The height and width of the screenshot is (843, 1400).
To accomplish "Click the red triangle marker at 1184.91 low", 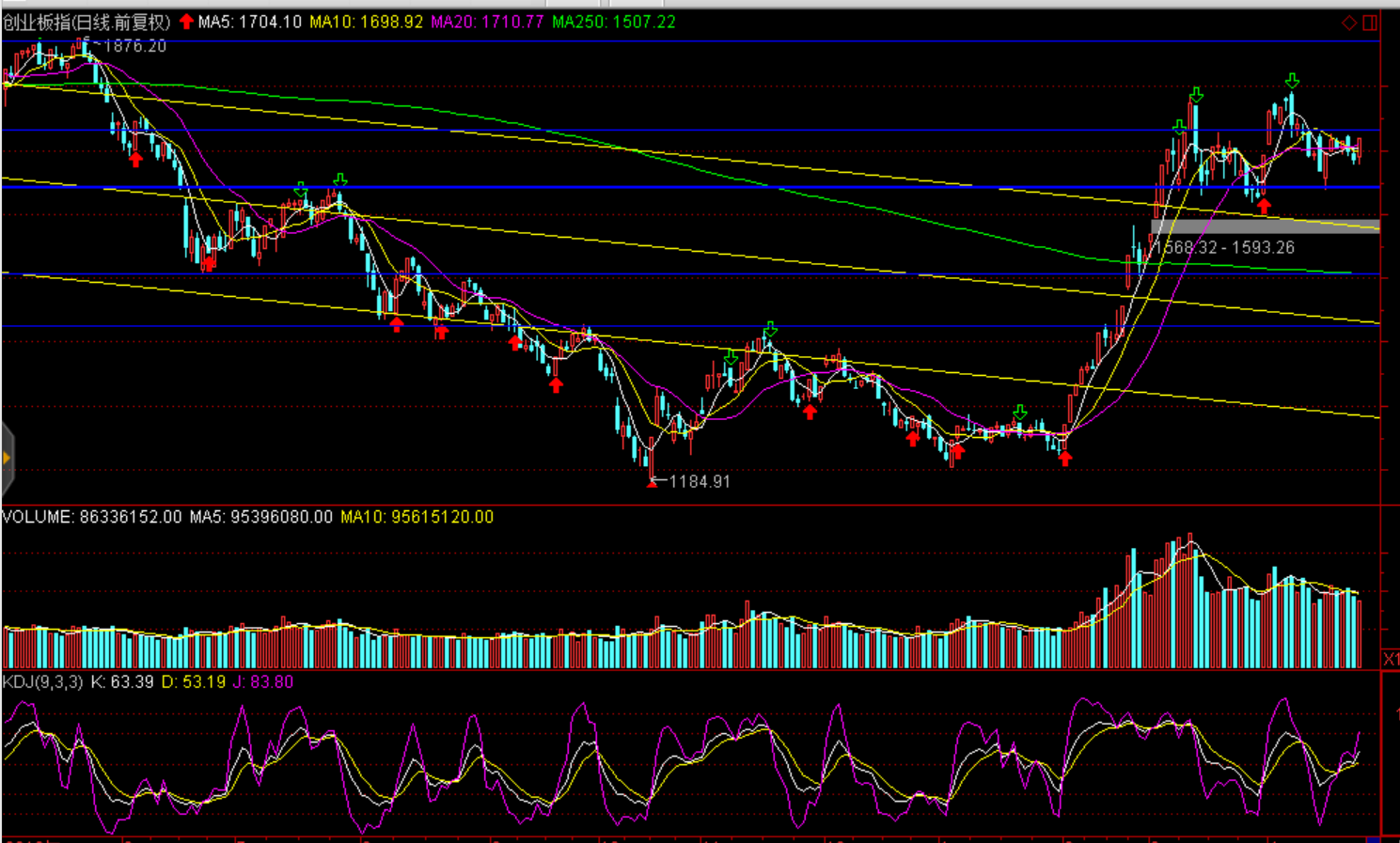I will pyautogui.click(x=653, y=483).
